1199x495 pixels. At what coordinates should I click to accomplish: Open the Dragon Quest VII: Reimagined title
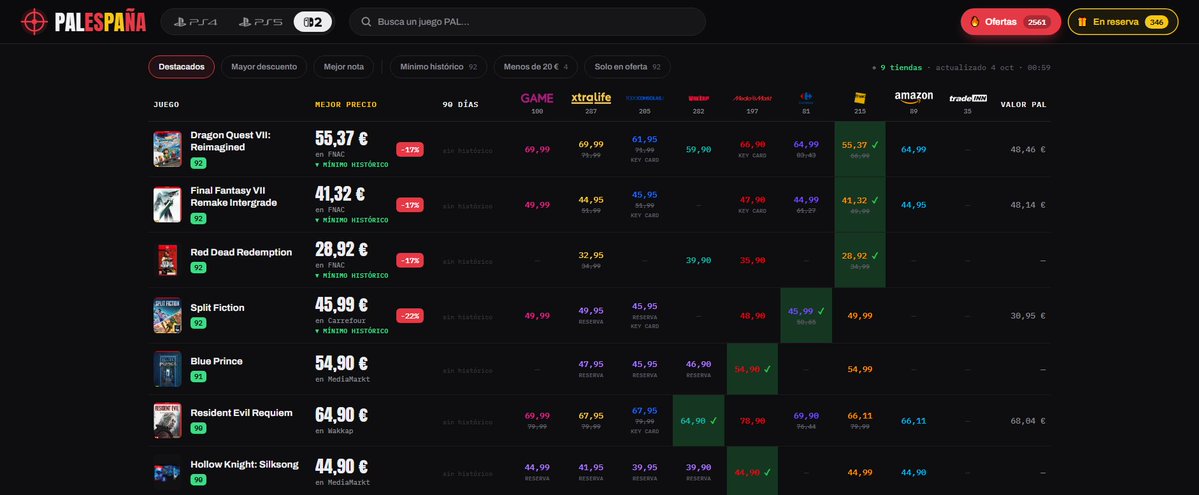click(230, 141)
